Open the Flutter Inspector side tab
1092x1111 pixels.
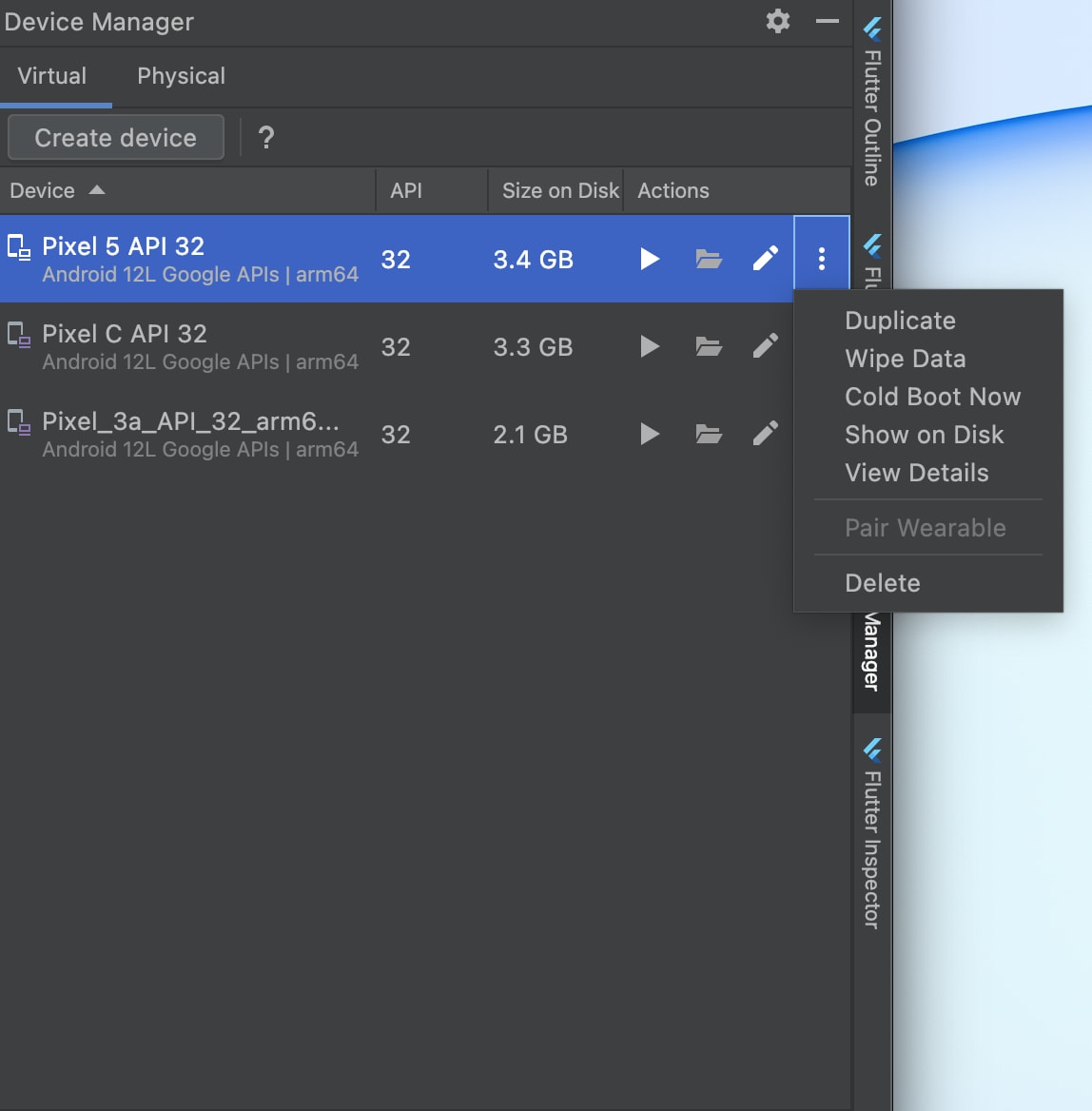tap(872, 833)
